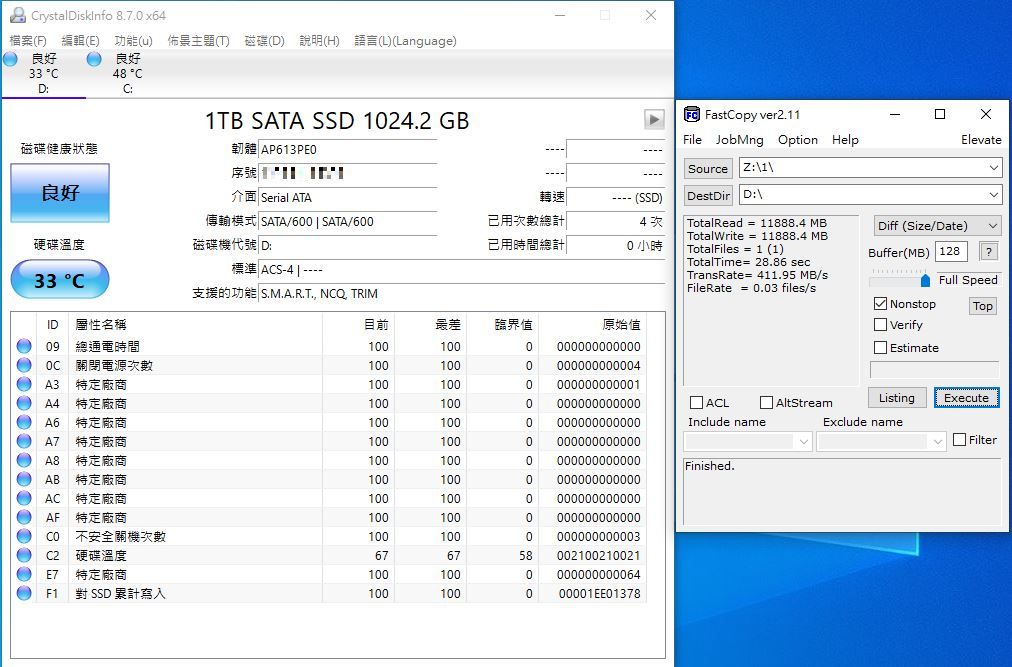Viewport: 1012px width, 667px height.
Task: Enable the Filter checkbox
Action: (x=960, y=440)
